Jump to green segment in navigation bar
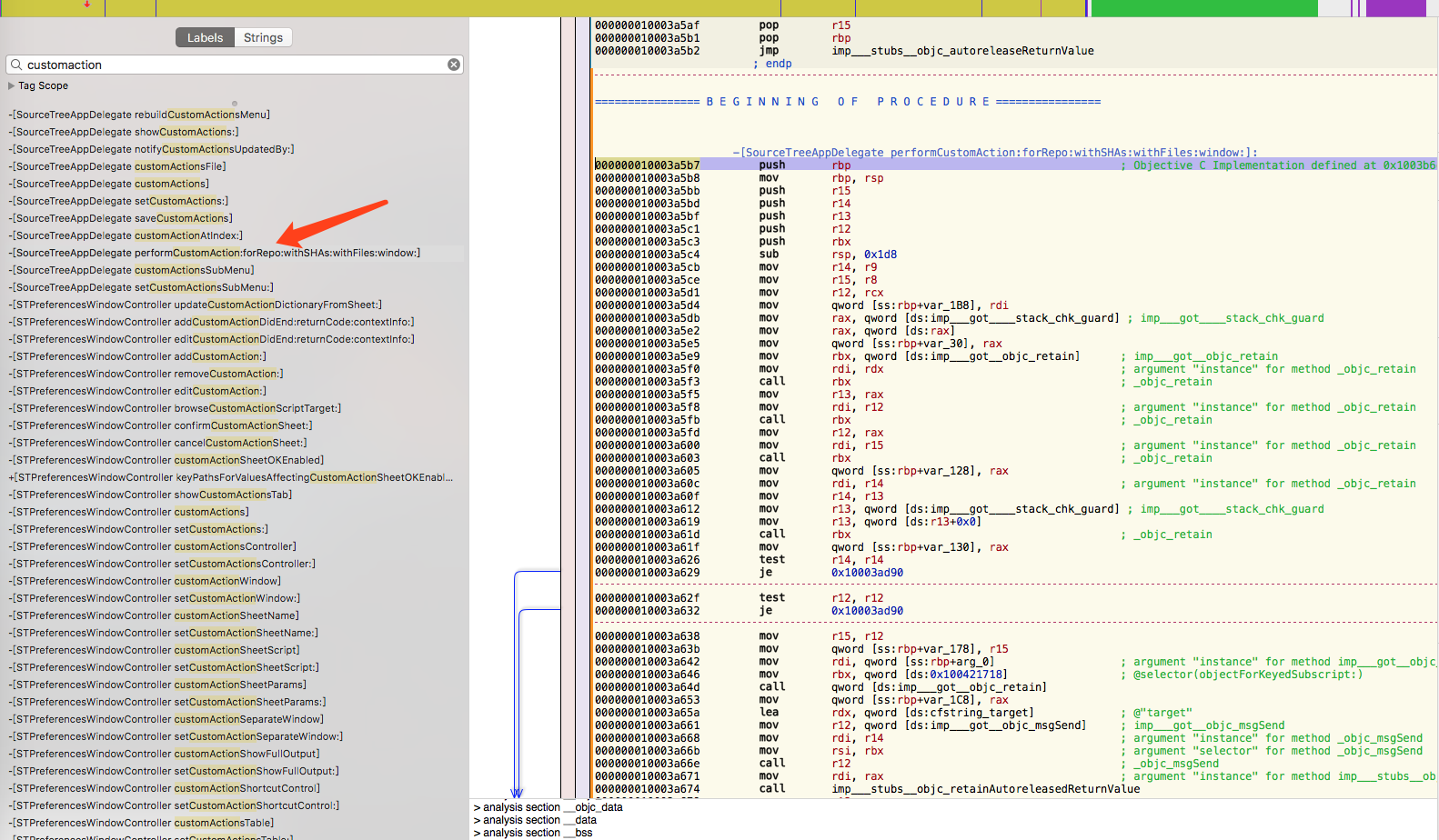 pyautogui.click(x=1203, y=8)
